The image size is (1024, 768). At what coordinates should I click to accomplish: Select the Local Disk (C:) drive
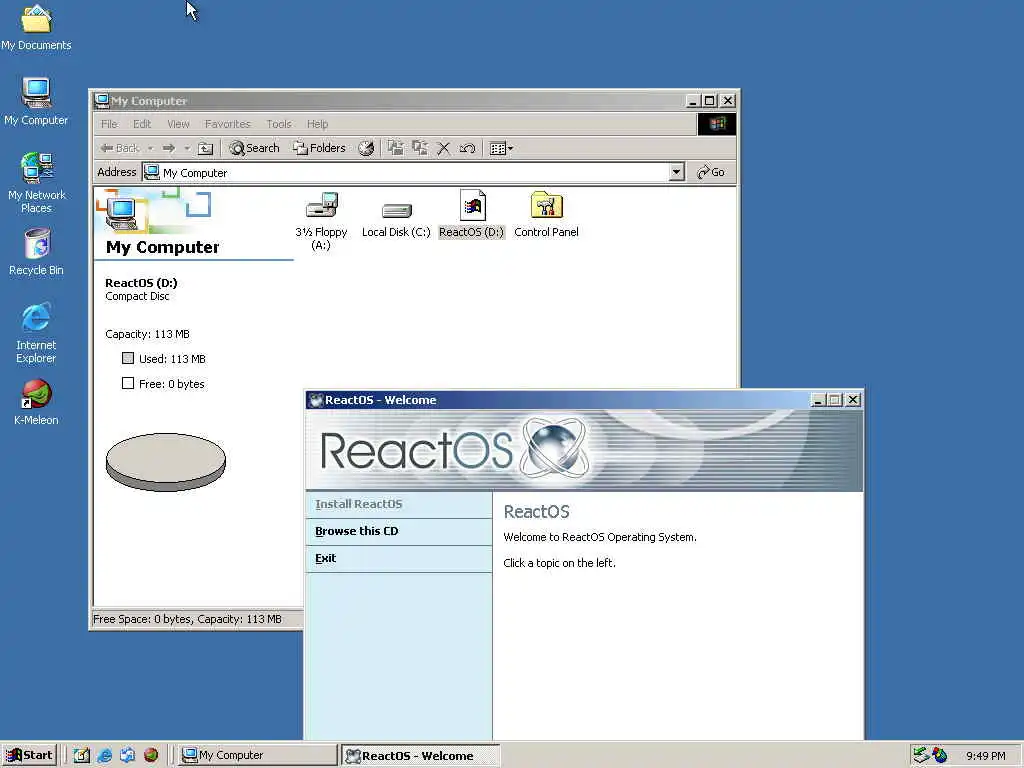396,221
